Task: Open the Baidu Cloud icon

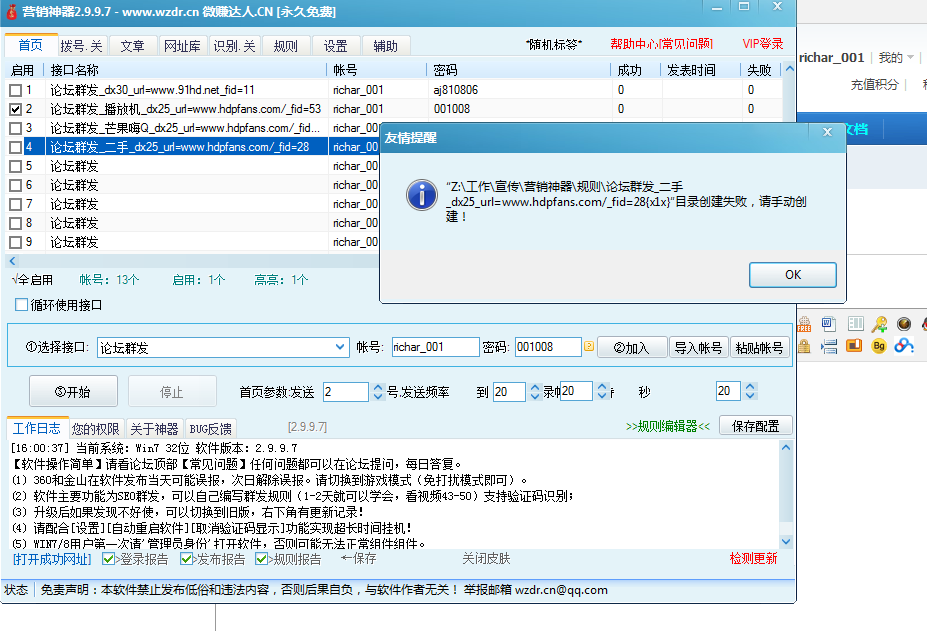Action: [x=905, y=346]
